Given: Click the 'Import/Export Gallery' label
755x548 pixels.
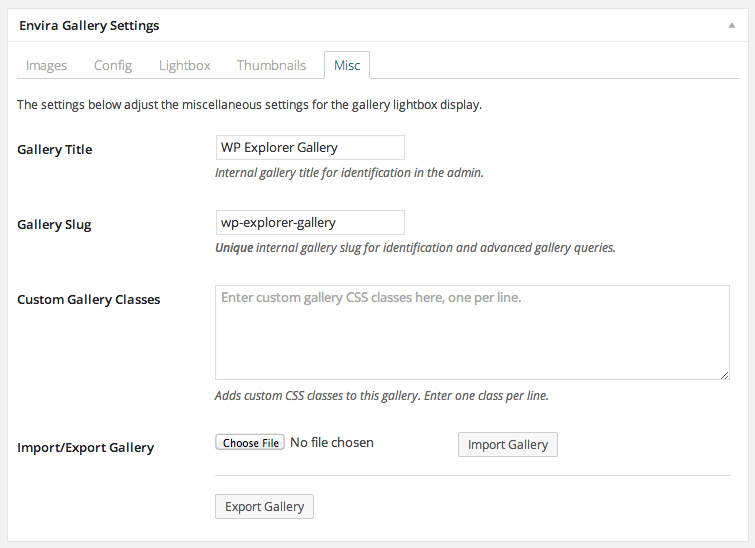Looking at the screenshot, I should [85, 448].
